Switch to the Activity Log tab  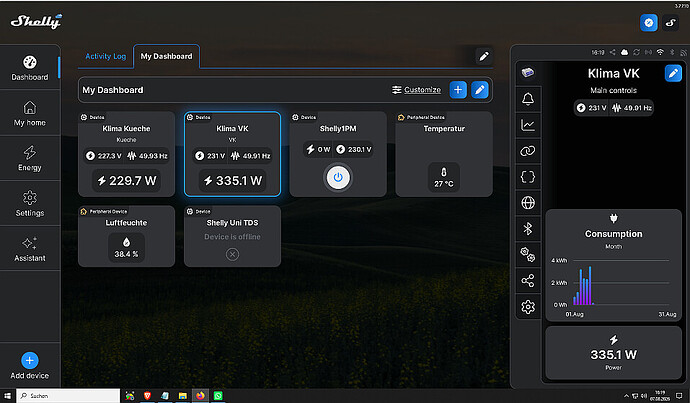coord(106,56)
